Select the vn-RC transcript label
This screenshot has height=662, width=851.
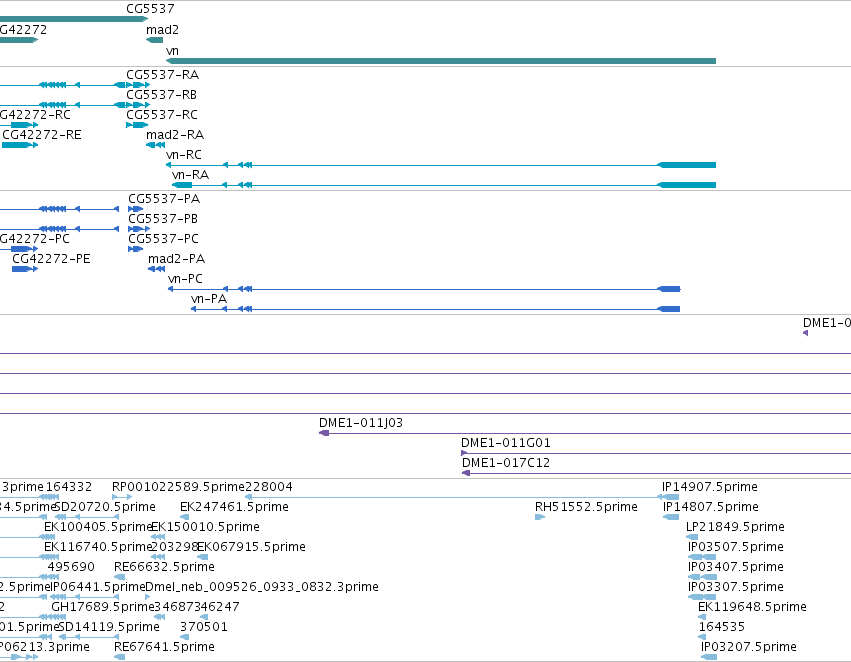[184, 155]
